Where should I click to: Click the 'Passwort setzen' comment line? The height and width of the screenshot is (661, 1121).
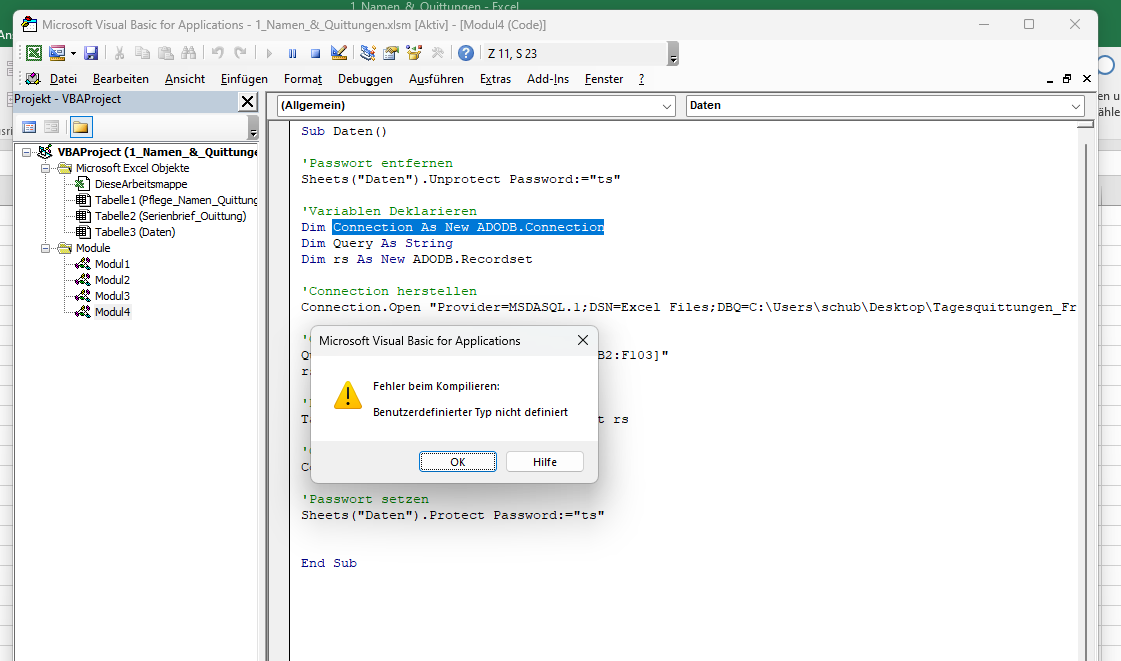coord(365,499)
